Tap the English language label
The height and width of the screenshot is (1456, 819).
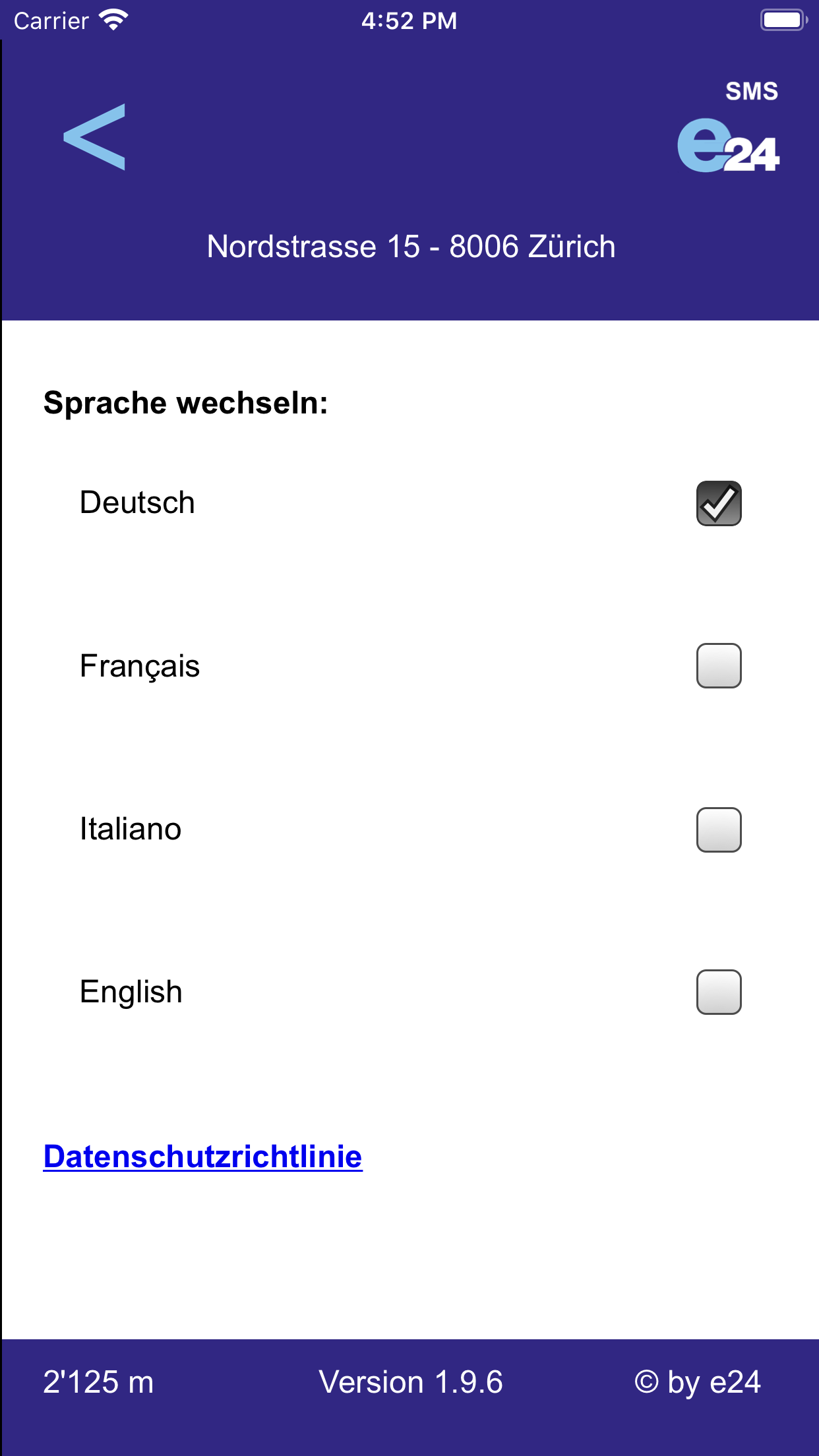pos(131,992)
